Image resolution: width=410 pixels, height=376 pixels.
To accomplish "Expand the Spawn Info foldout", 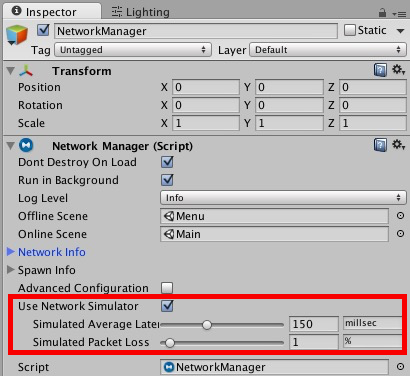I will pyautogui.click(x=11, y=270).
